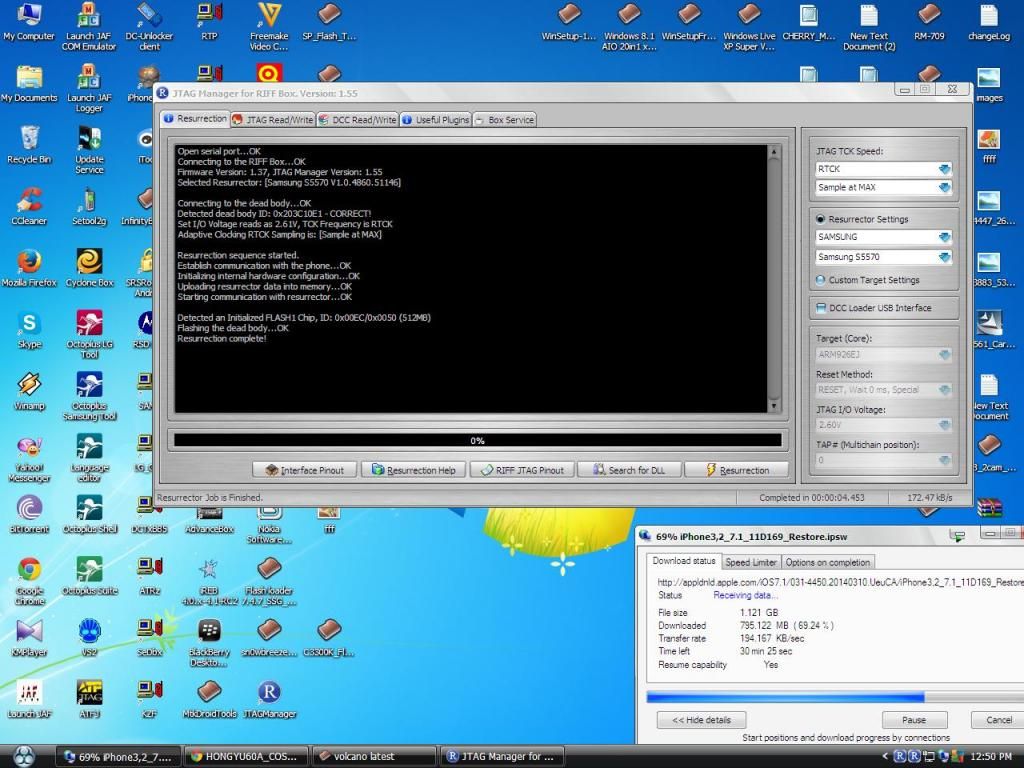Click Hide details in download window

(701, 720)
